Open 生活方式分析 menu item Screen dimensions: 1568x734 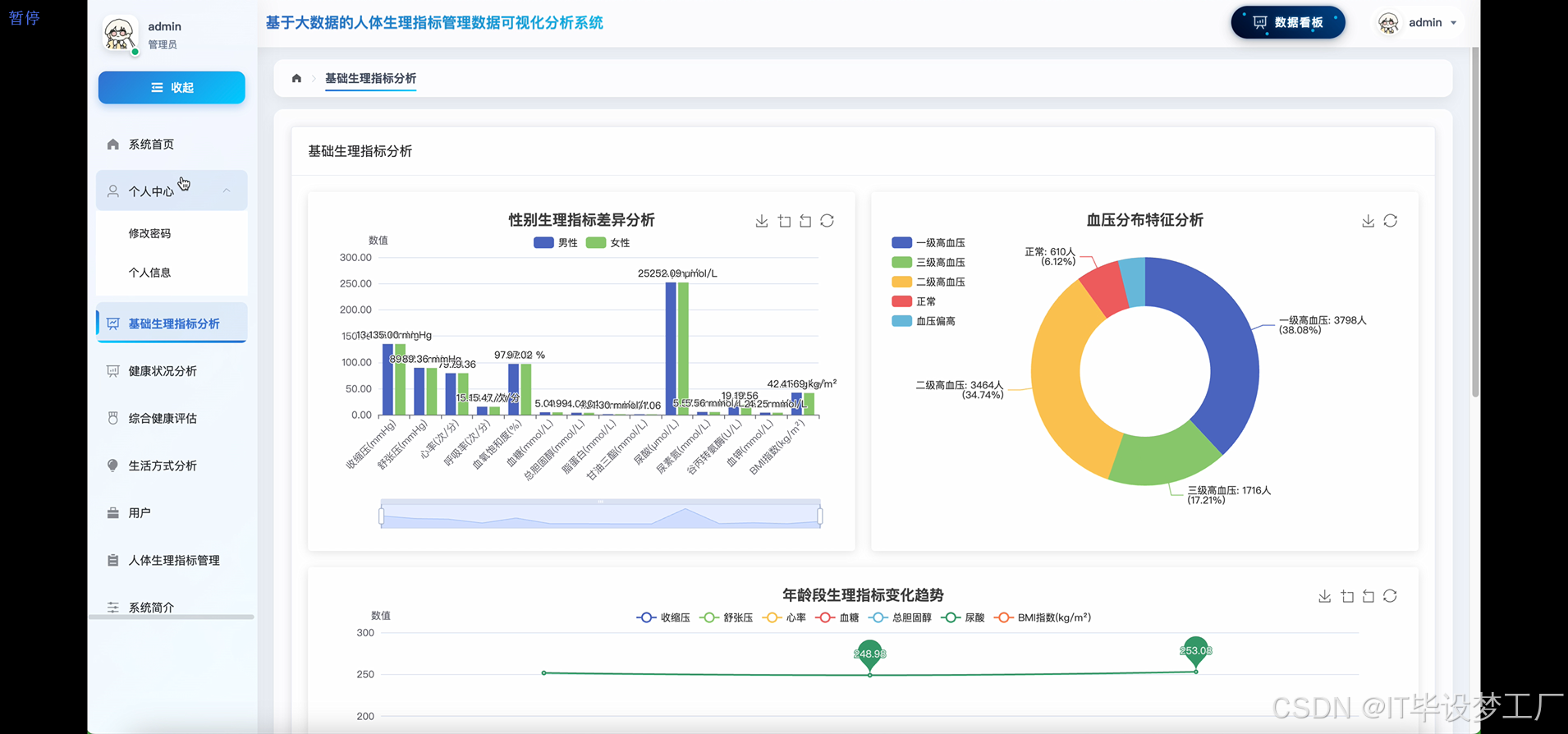172,466
